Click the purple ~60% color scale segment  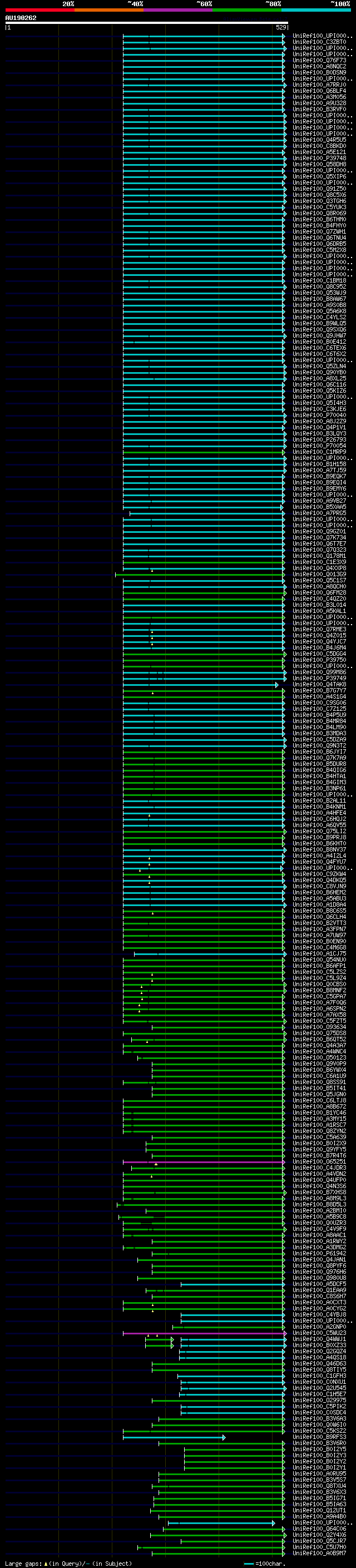[177, 11]
